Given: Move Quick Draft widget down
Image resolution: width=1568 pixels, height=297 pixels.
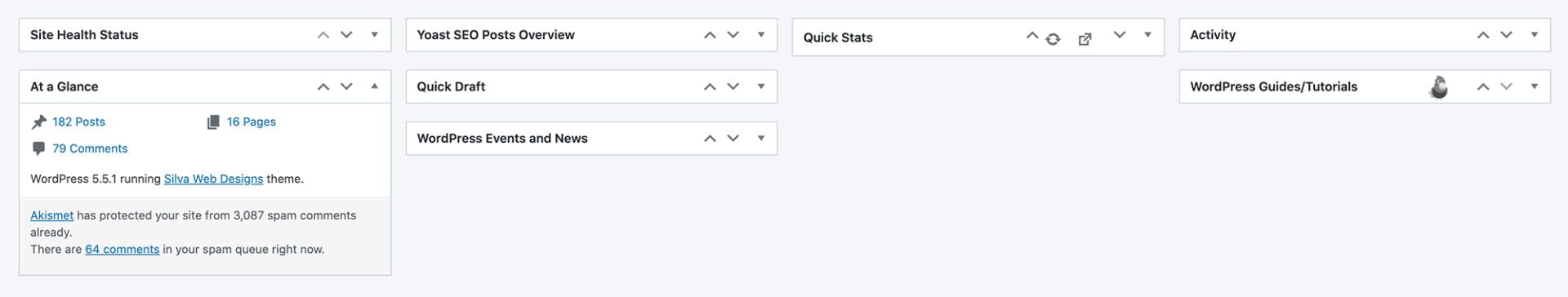Looking at the screenshot, I should (733, 86).
